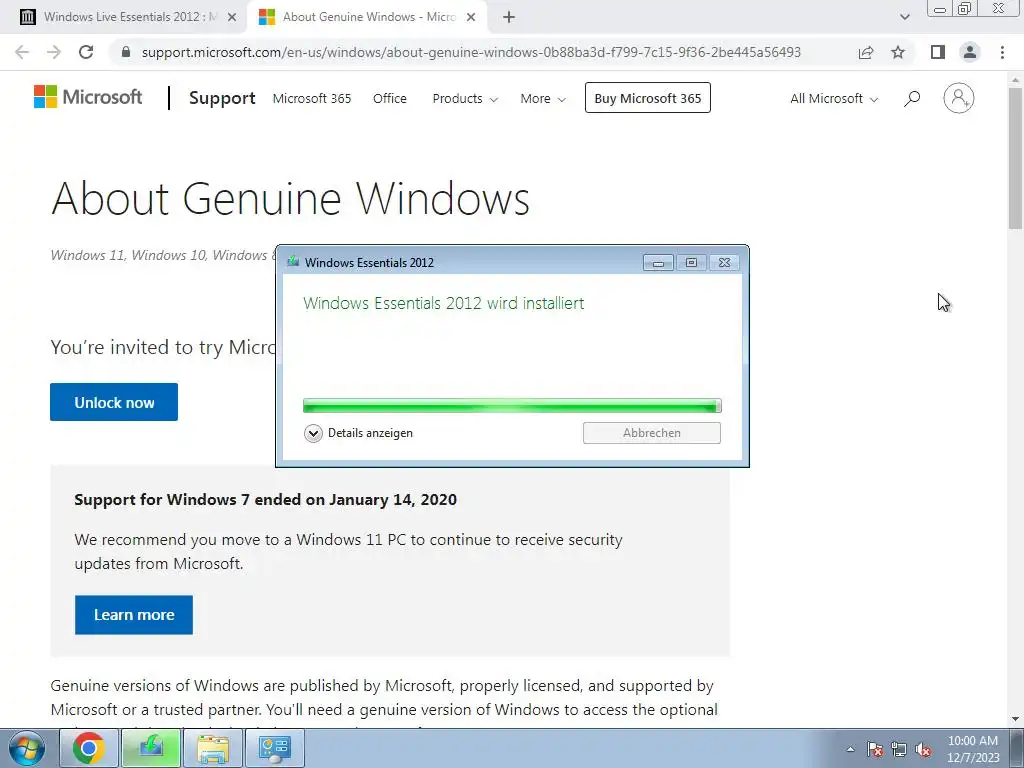1024x768 pixels.
Task: Click the About Genuine Windows heading
Action: point(290,199)
